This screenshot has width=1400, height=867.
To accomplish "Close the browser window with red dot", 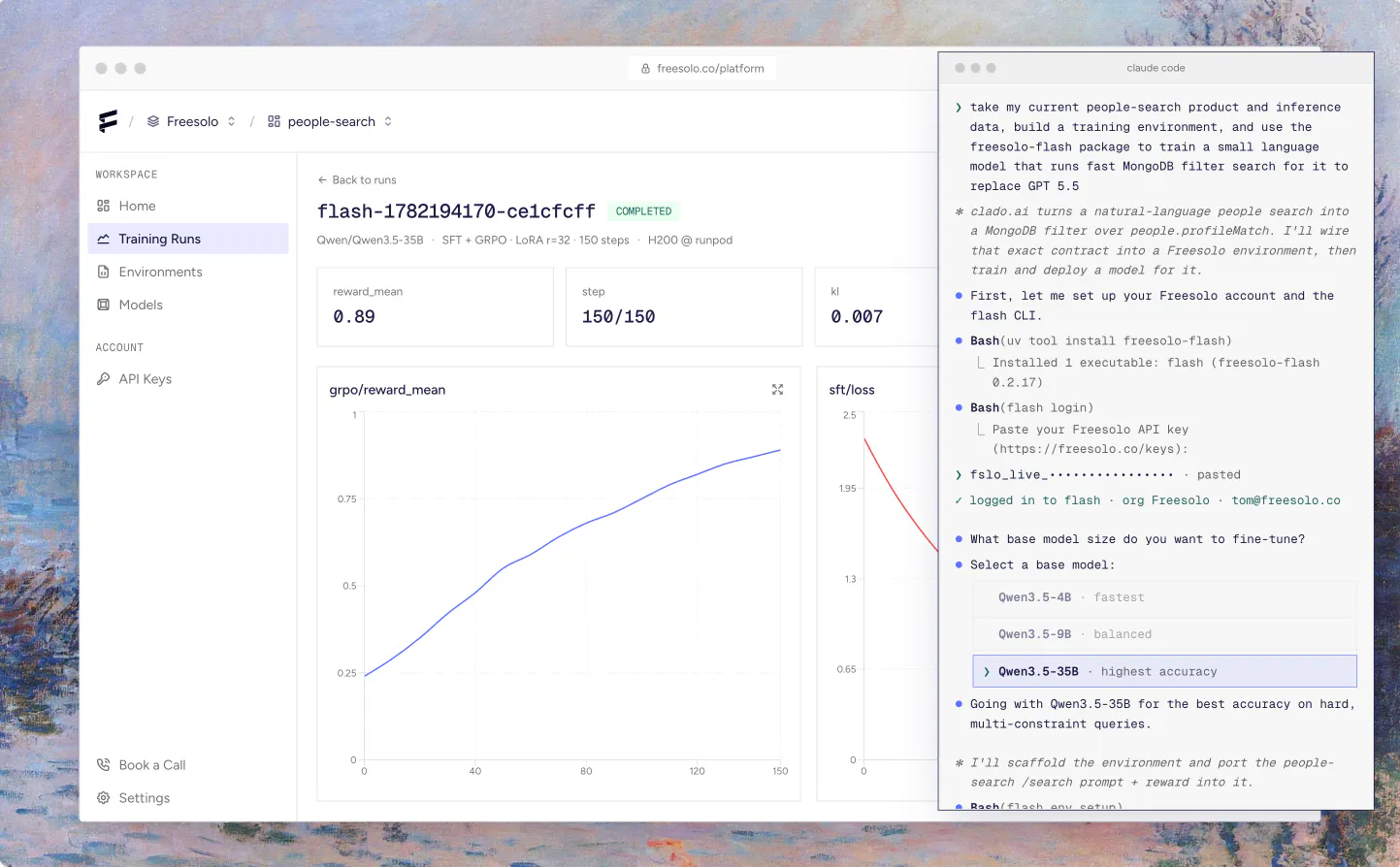I will click(x=102, y=69).
